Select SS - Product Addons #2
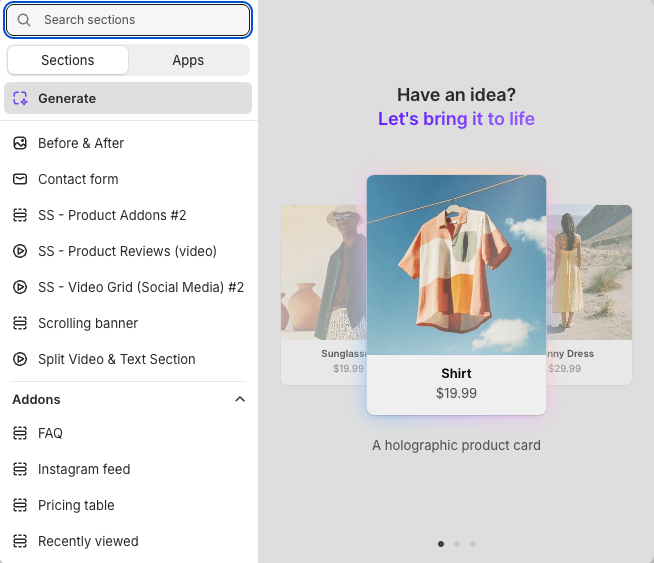The image size is (654, 563). (128, 215)
